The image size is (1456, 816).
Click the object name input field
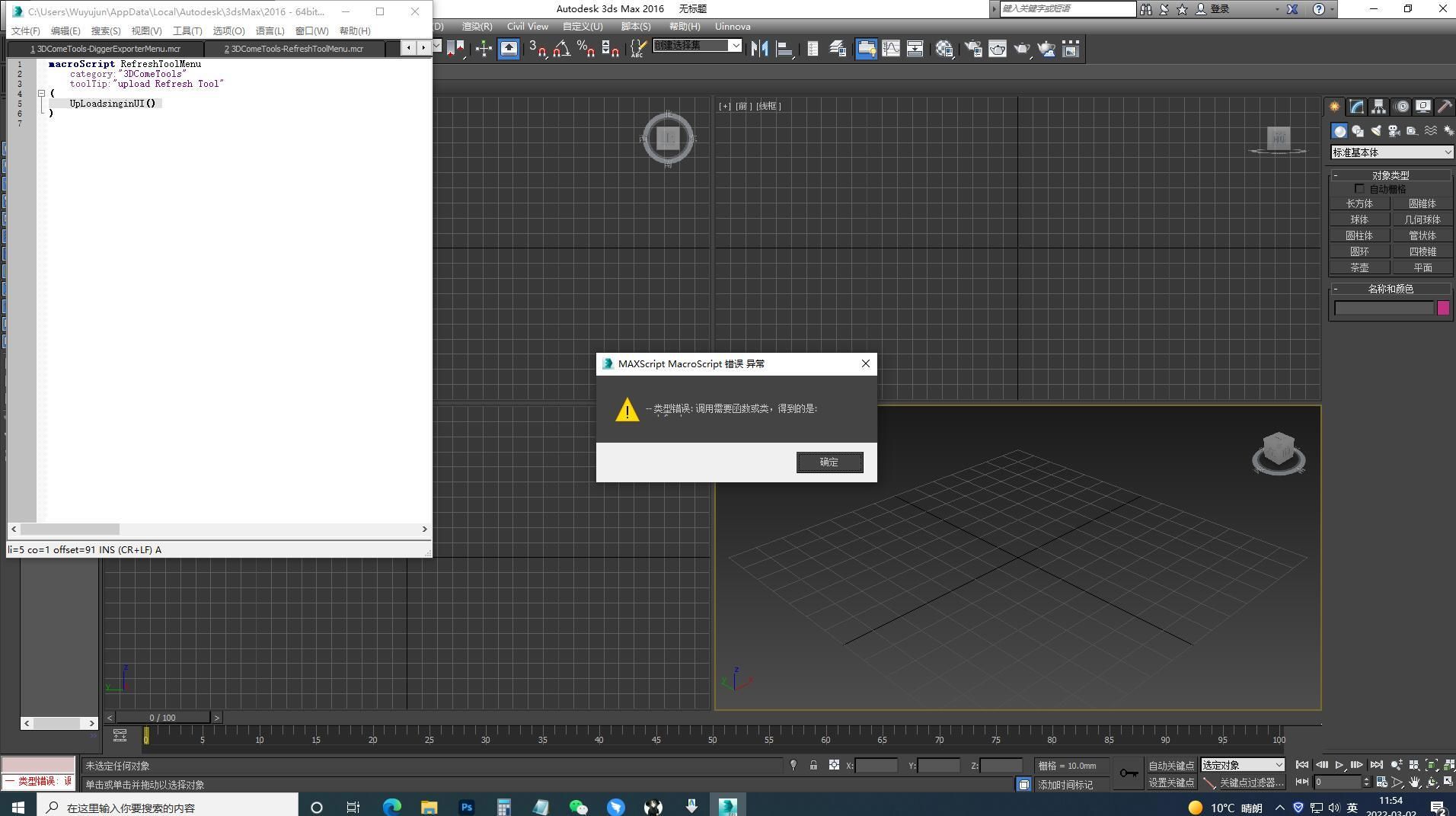[1384, 308]
